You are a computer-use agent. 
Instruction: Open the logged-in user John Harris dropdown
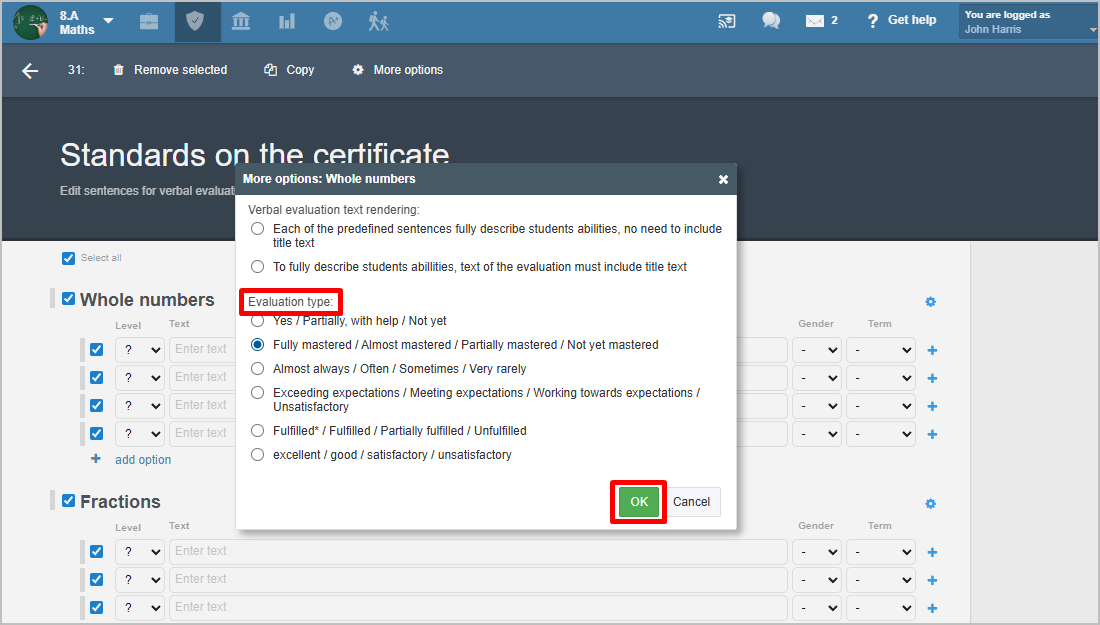click(1029, 22)
